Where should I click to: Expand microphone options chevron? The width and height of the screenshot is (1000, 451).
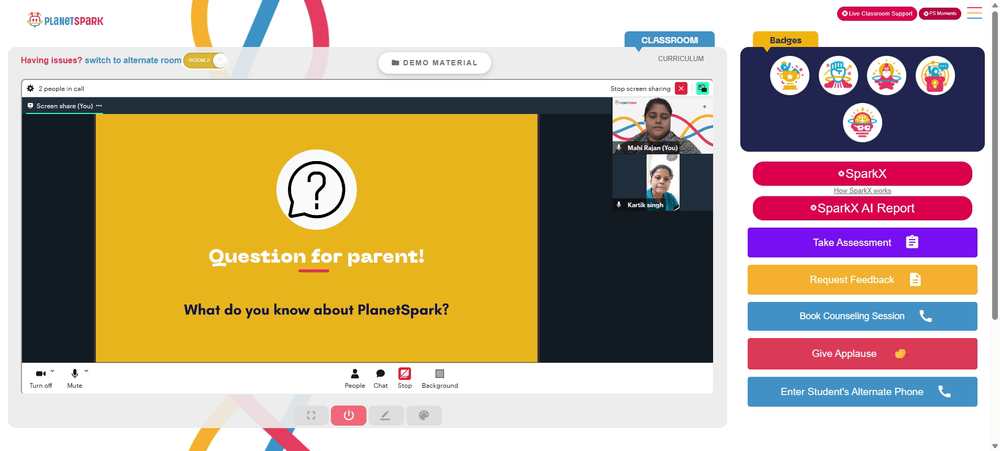click(x=86, y=371)
